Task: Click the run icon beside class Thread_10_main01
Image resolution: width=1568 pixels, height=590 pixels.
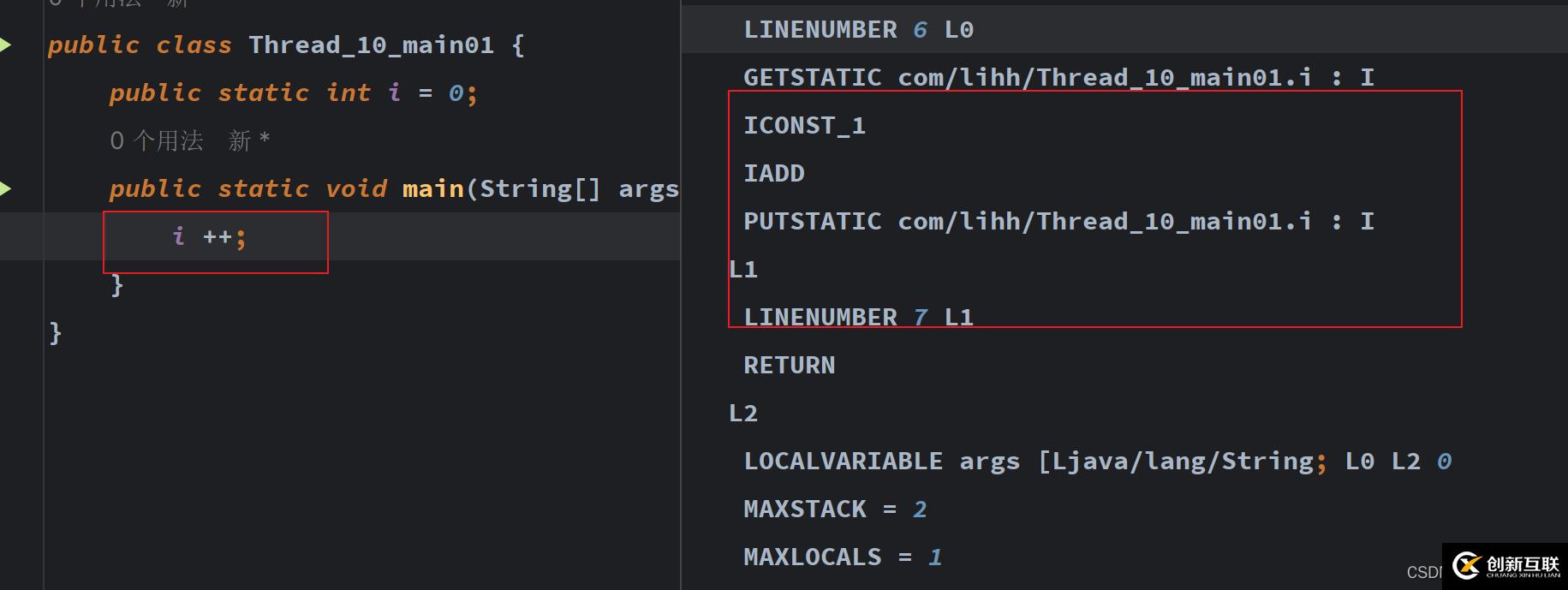Action: point(5,45)
